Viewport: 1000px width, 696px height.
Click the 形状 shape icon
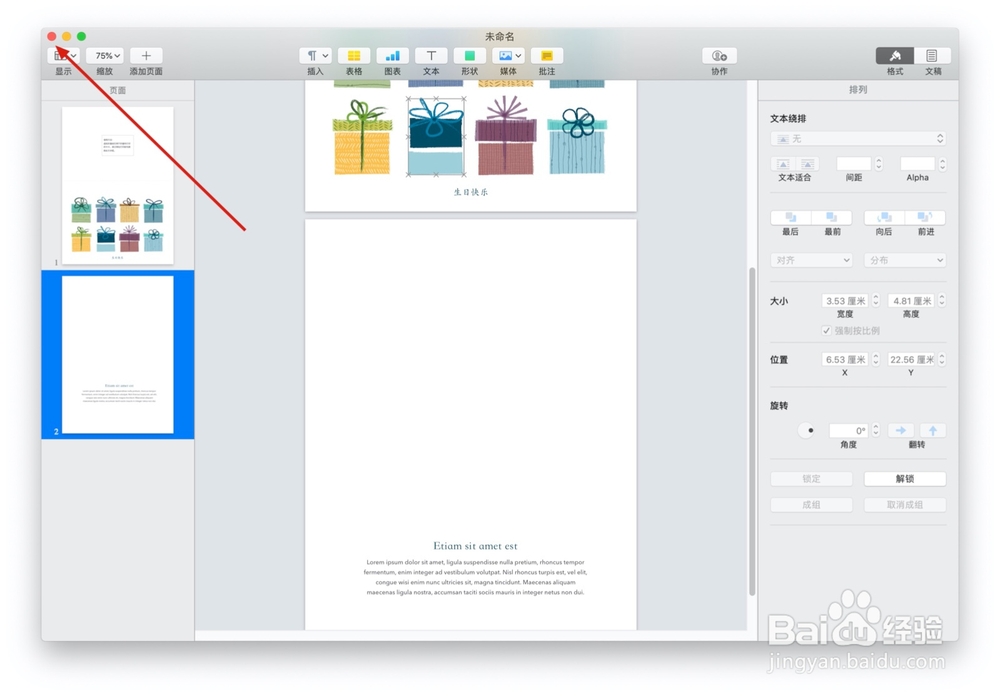click(469, 56)
